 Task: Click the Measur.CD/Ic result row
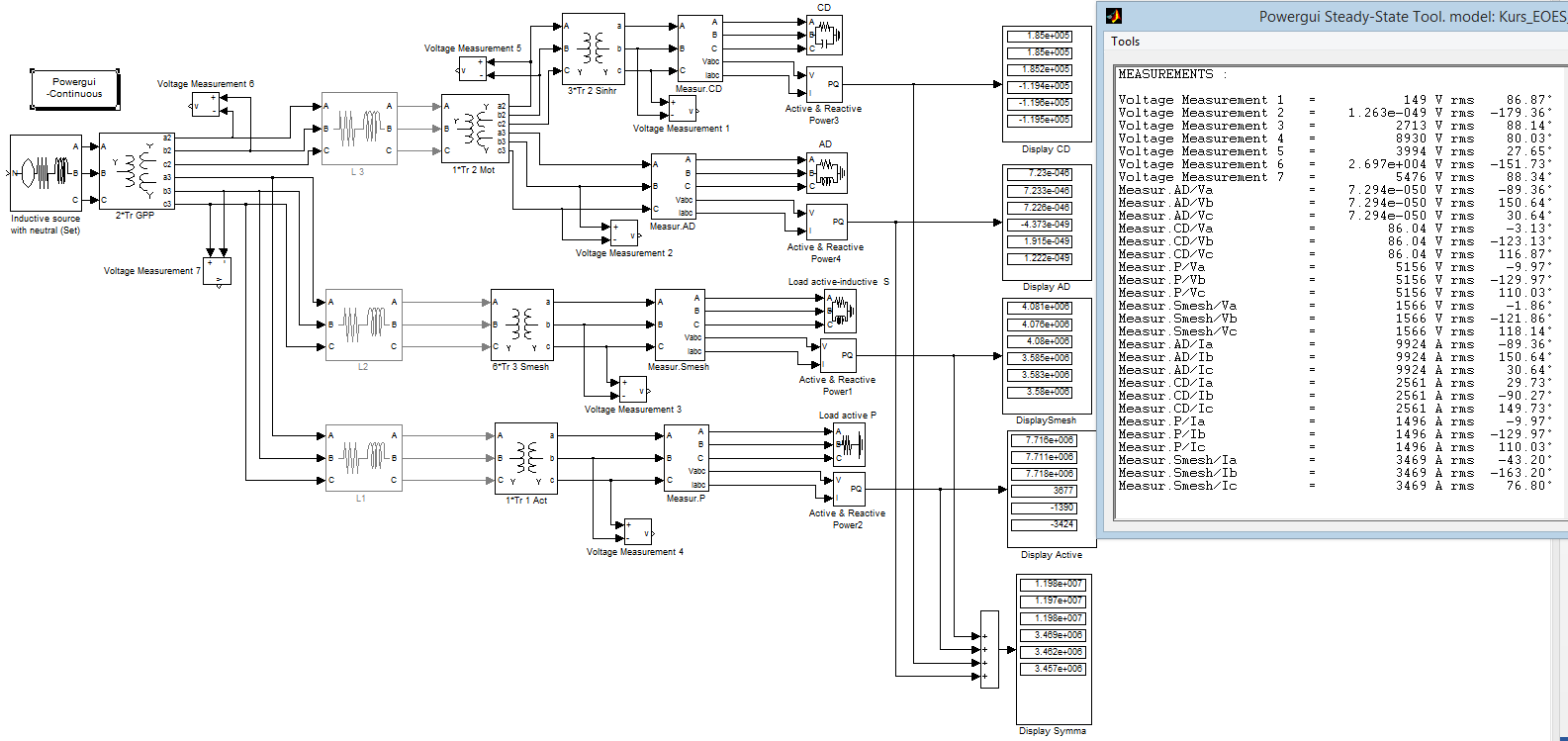(1336, 409)
